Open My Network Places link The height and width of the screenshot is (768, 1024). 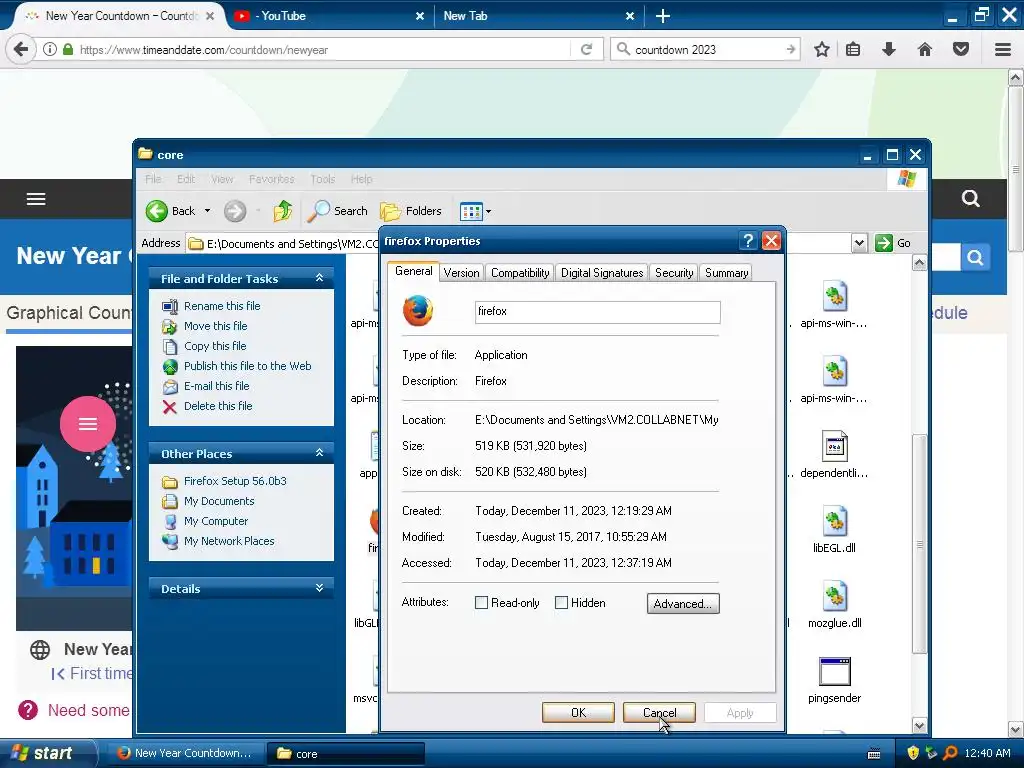[229, 541]
